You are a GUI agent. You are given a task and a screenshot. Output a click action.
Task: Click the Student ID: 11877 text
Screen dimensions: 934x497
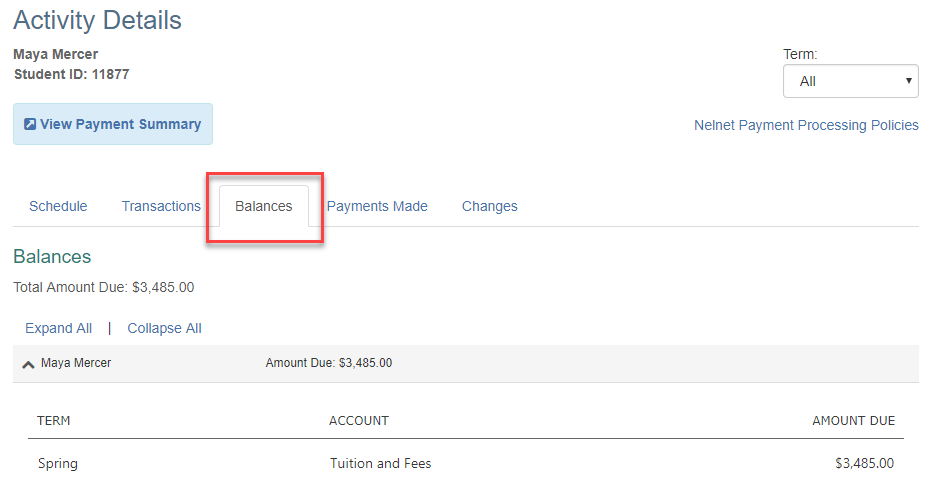tap(71, 74)
